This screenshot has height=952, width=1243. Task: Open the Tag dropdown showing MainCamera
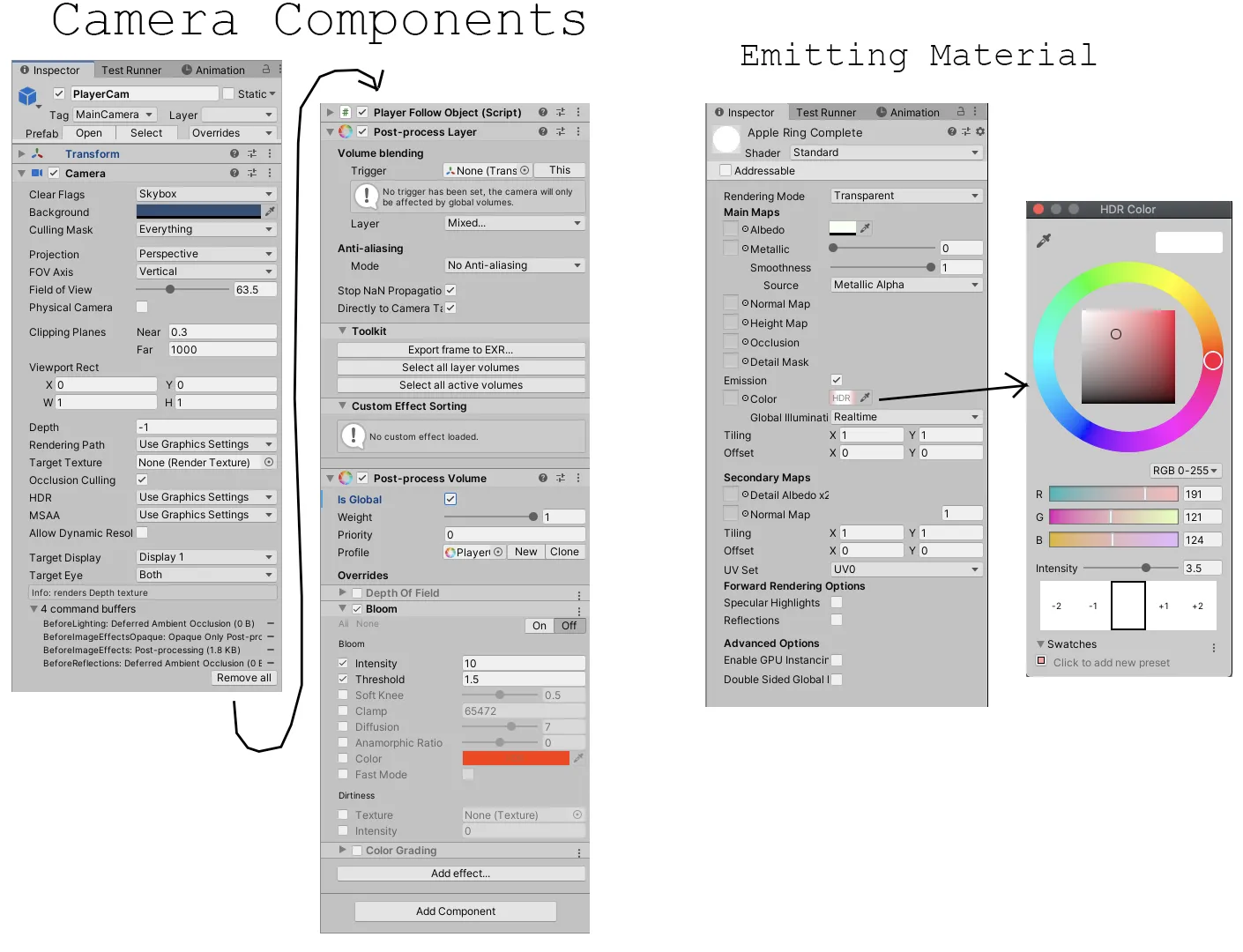click(x=115, y=115)
